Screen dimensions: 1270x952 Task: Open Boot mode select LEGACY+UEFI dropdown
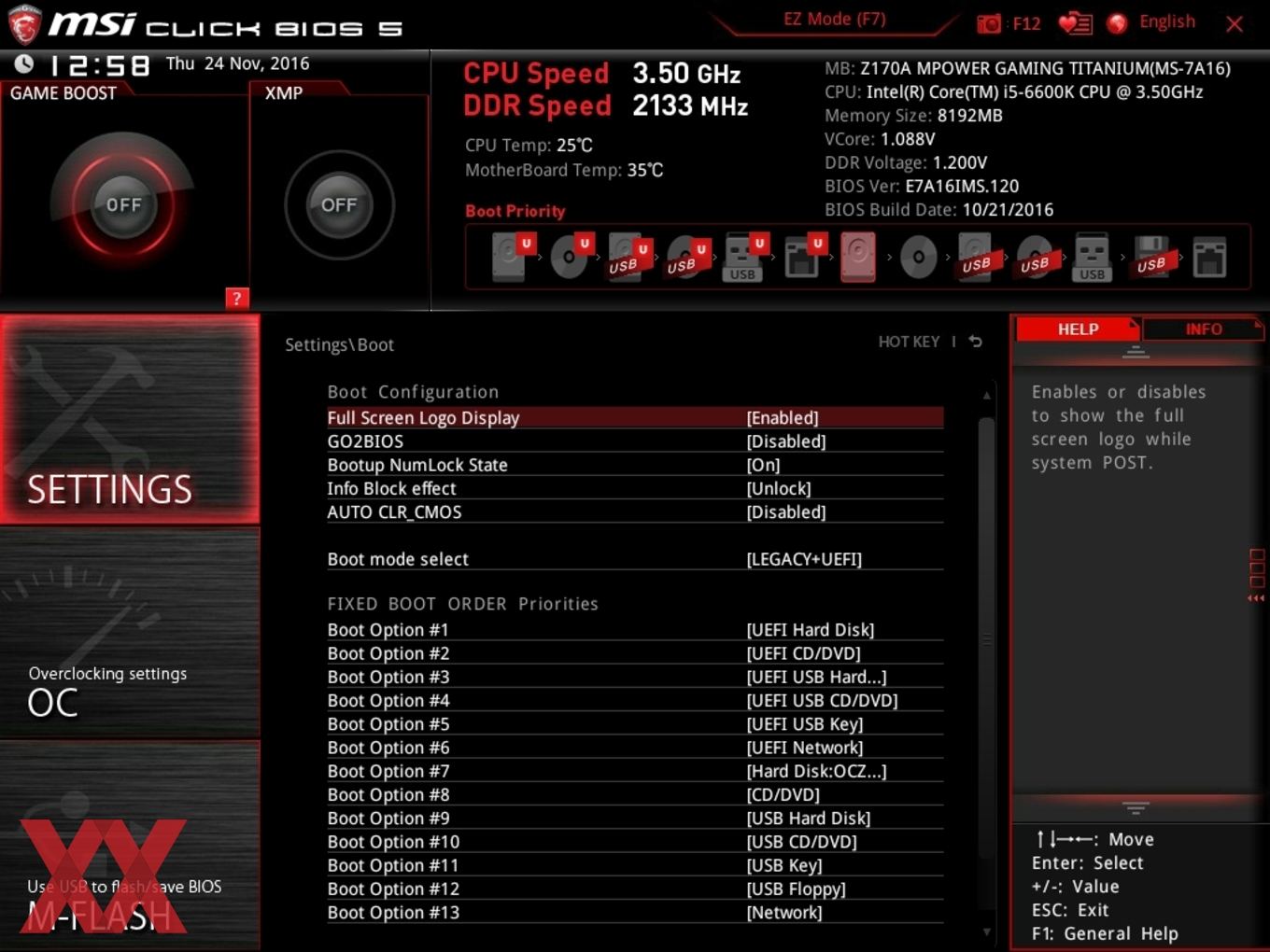pyautogui.click(x=804, y=559)
